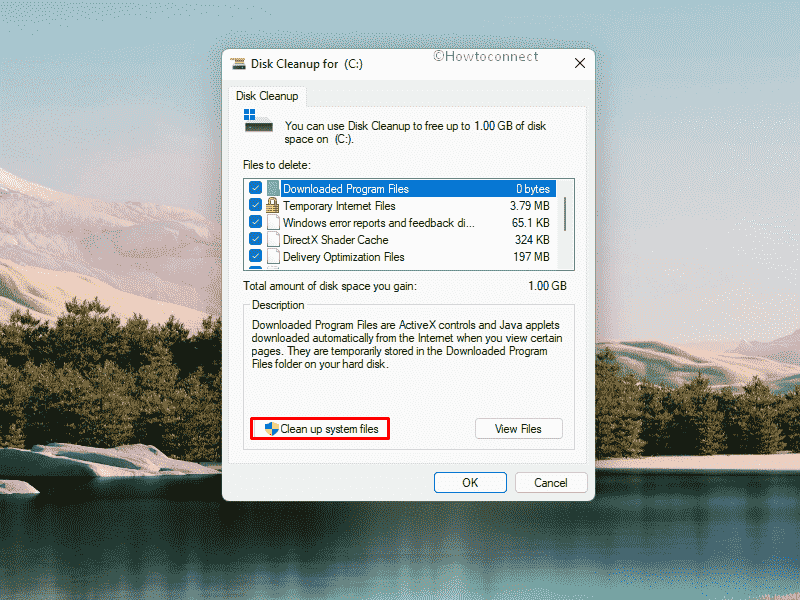
Task: Close the Disk Cleanup dialog with X
Action: point(580,63)
